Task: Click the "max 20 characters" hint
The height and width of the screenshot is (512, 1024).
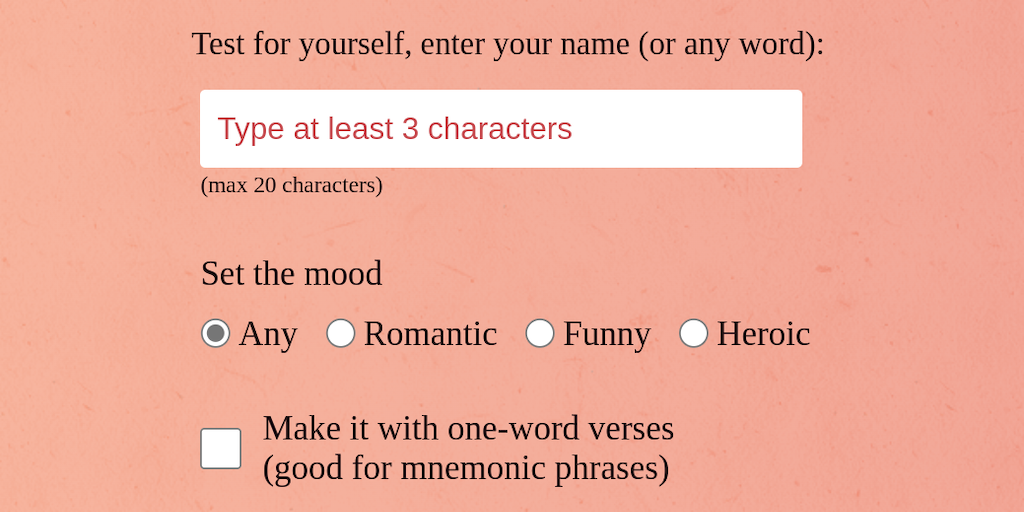Action: [x=291, y=185]
